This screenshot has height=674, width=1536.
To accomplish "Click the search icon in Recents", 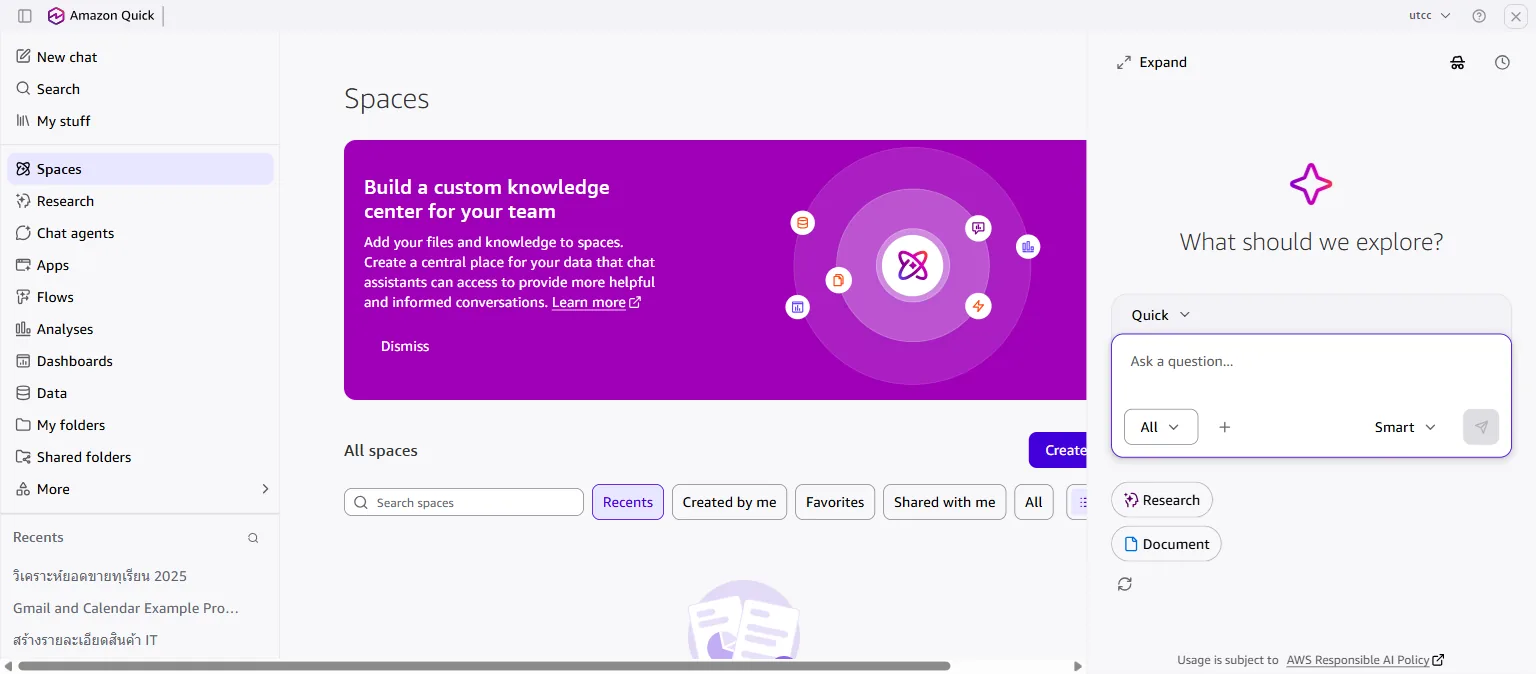I will pyautogui.click(x=253, y=538).
